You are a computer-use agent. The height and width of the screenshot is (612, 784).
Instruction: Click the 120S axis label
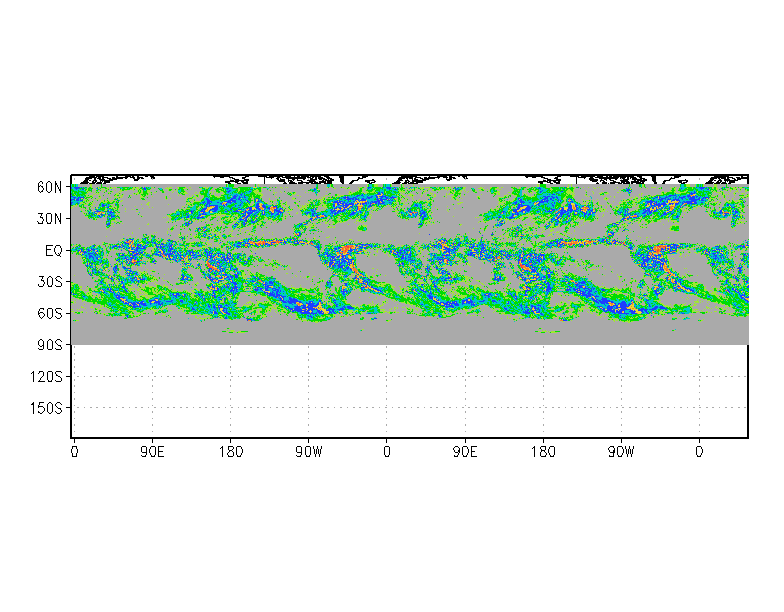point(46,376)
